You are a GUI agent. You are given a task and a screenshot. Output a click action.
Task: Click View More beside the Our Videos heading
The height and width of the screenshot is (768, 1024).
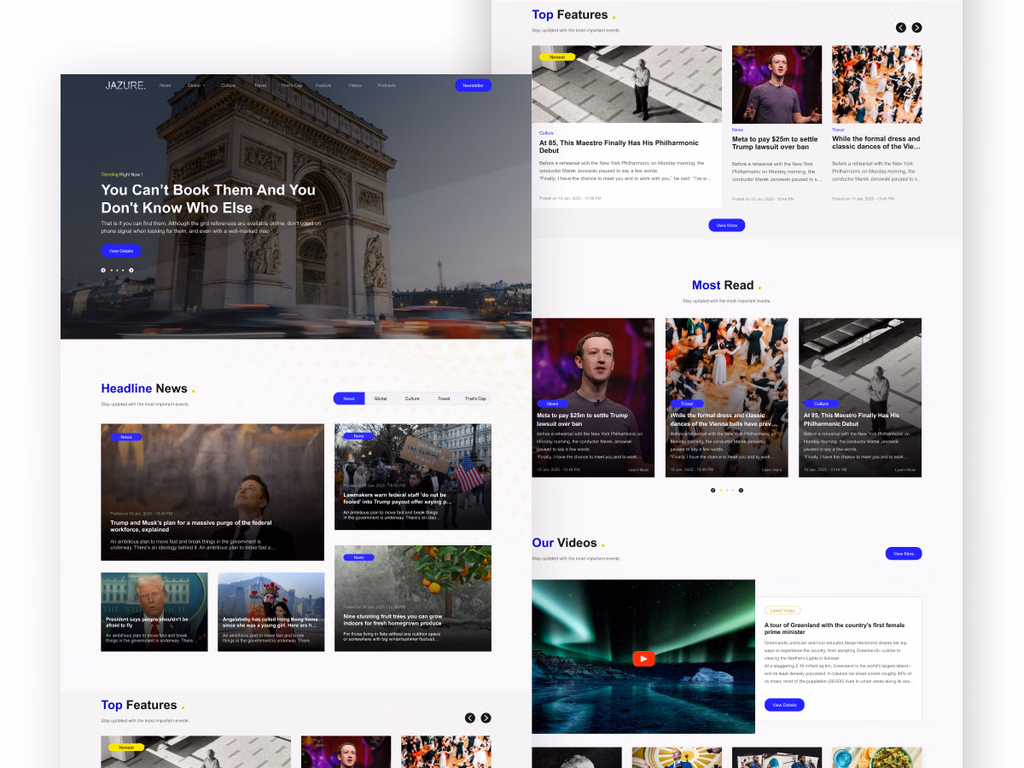(903, 553)
